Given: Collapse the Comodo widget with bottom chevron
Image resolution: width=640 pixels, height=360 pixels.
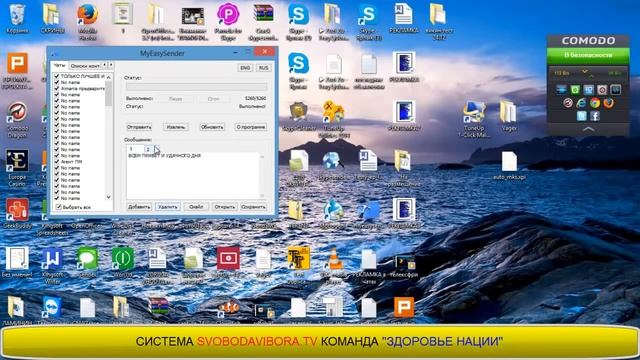Looking at the screenshot, I should [588, 129].
